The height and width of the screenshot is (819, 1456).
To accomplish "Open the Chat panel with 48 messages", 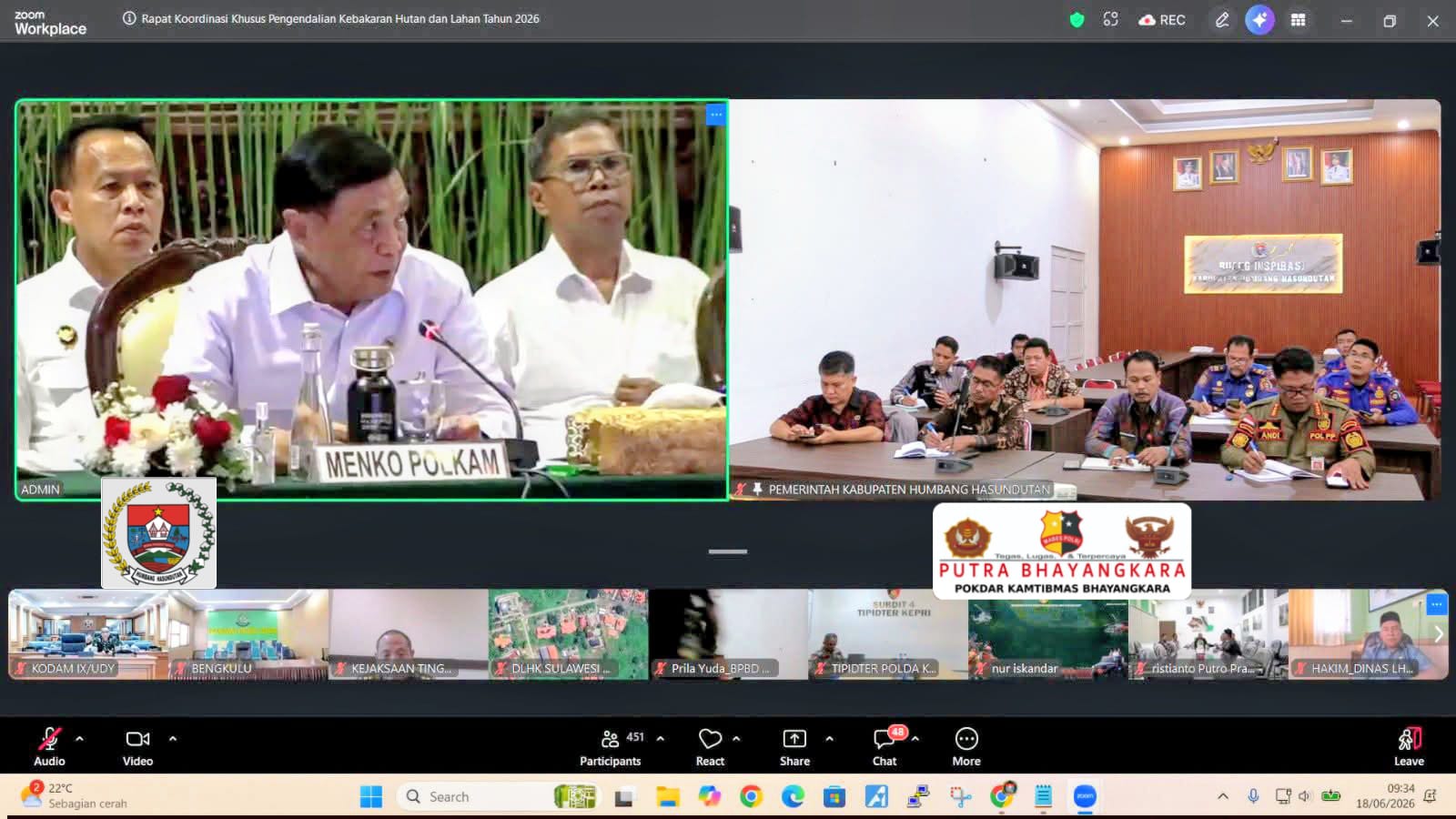I will 885,747.
